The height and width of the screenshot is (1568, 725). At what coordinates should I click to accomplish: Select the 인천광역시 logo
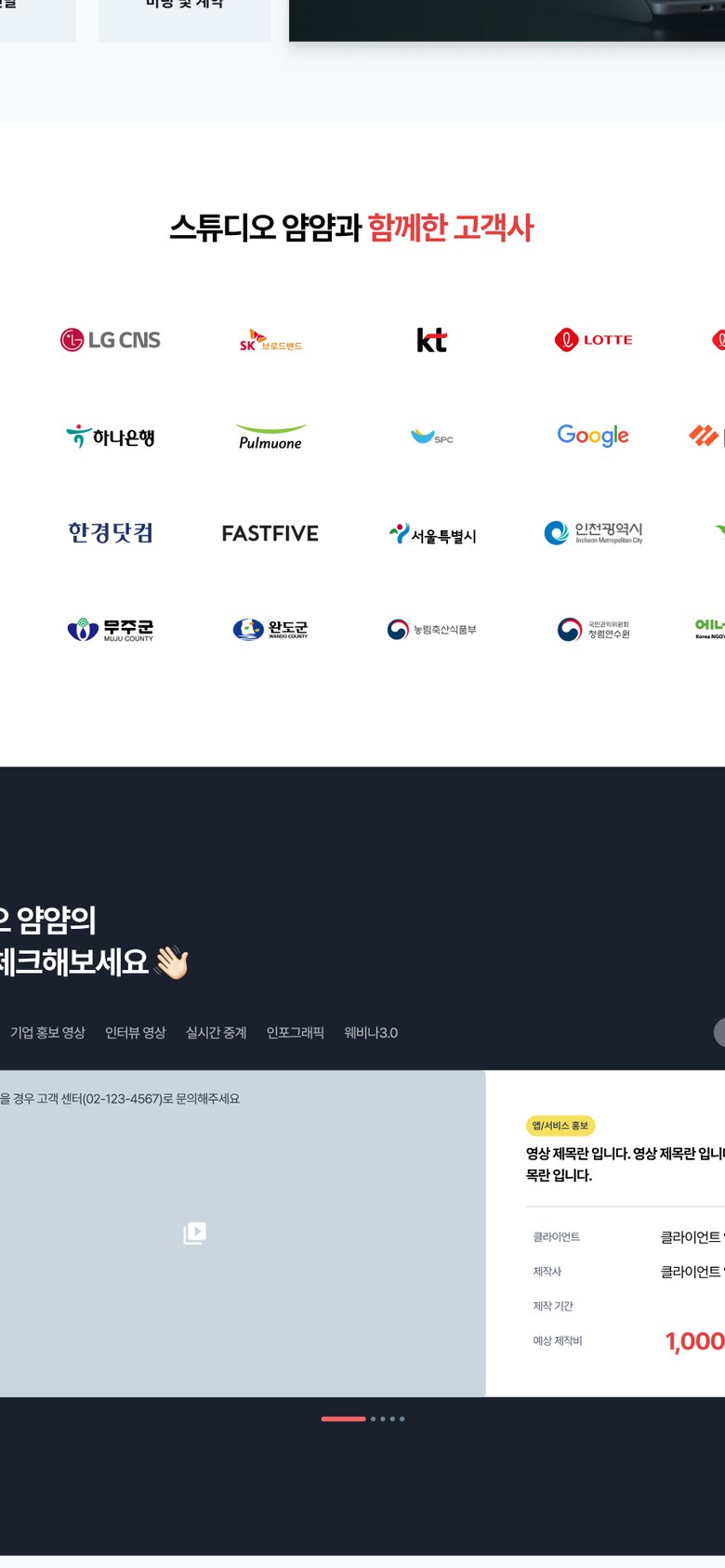(x=593, y=532)
